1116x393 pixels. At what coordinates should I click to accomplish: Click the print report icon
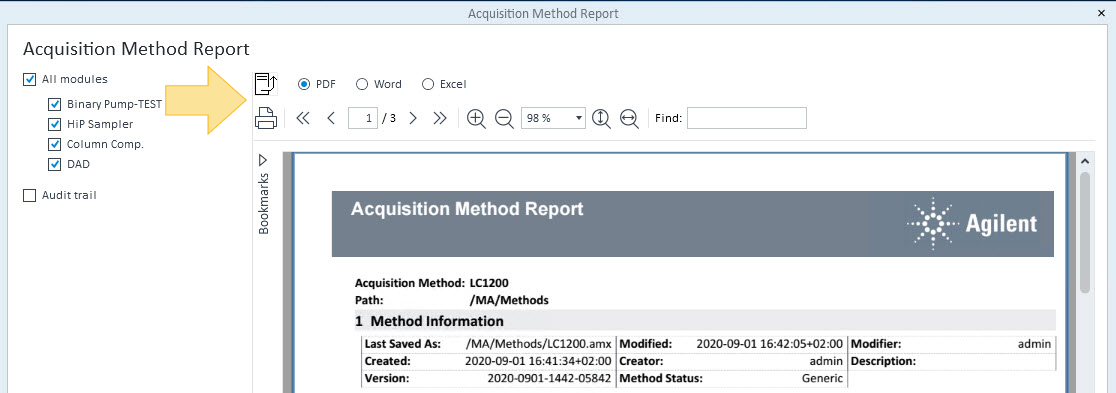pyautogui.click(x=265, y=118)
